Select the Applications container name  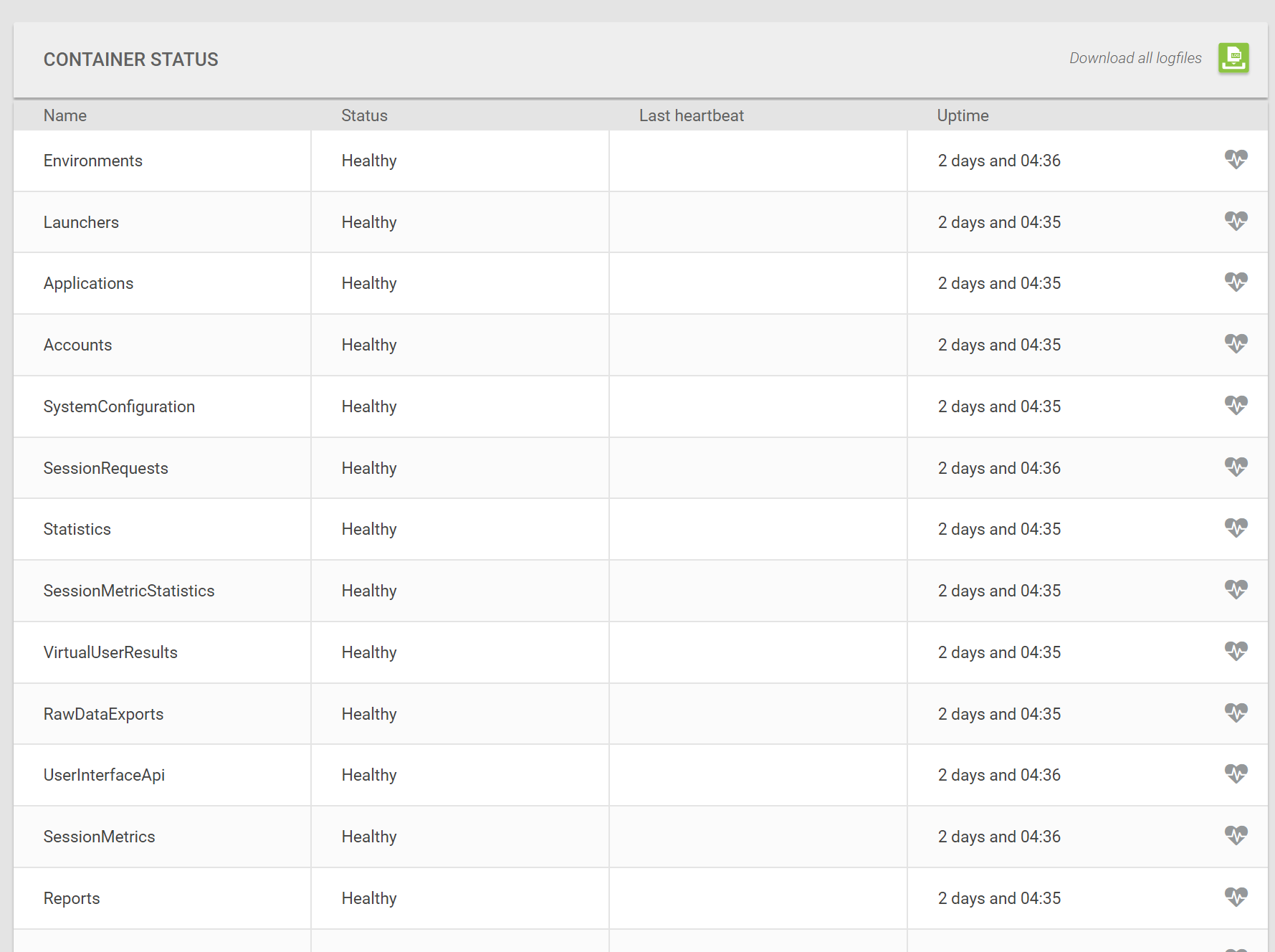coord(88,283)
